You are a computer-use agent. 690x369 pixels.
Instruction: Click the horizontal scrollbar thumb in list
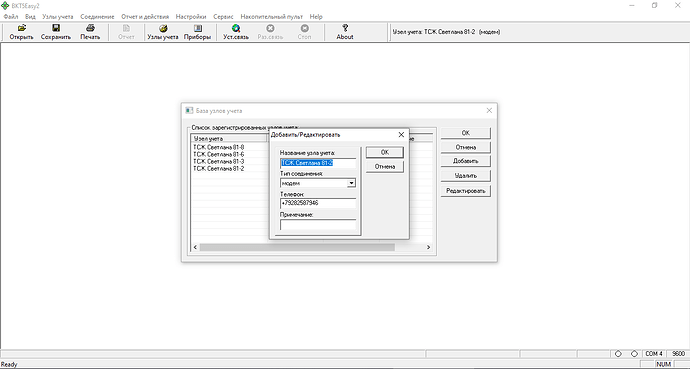click(297, 248)
